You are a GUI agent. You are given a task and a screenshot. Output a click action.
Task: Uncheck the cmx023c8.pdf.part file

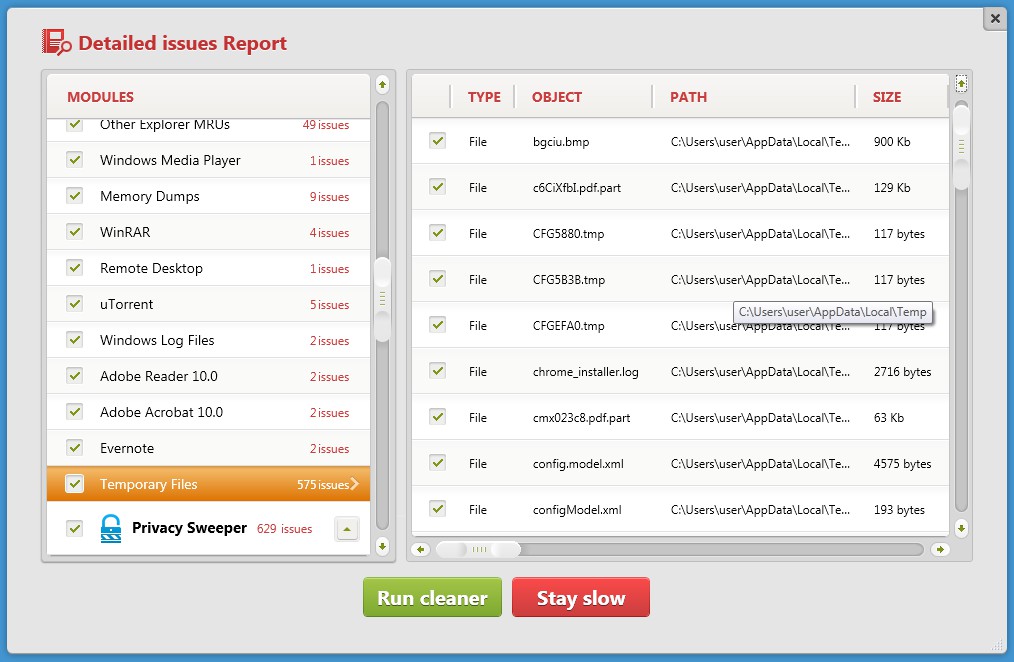438,416
